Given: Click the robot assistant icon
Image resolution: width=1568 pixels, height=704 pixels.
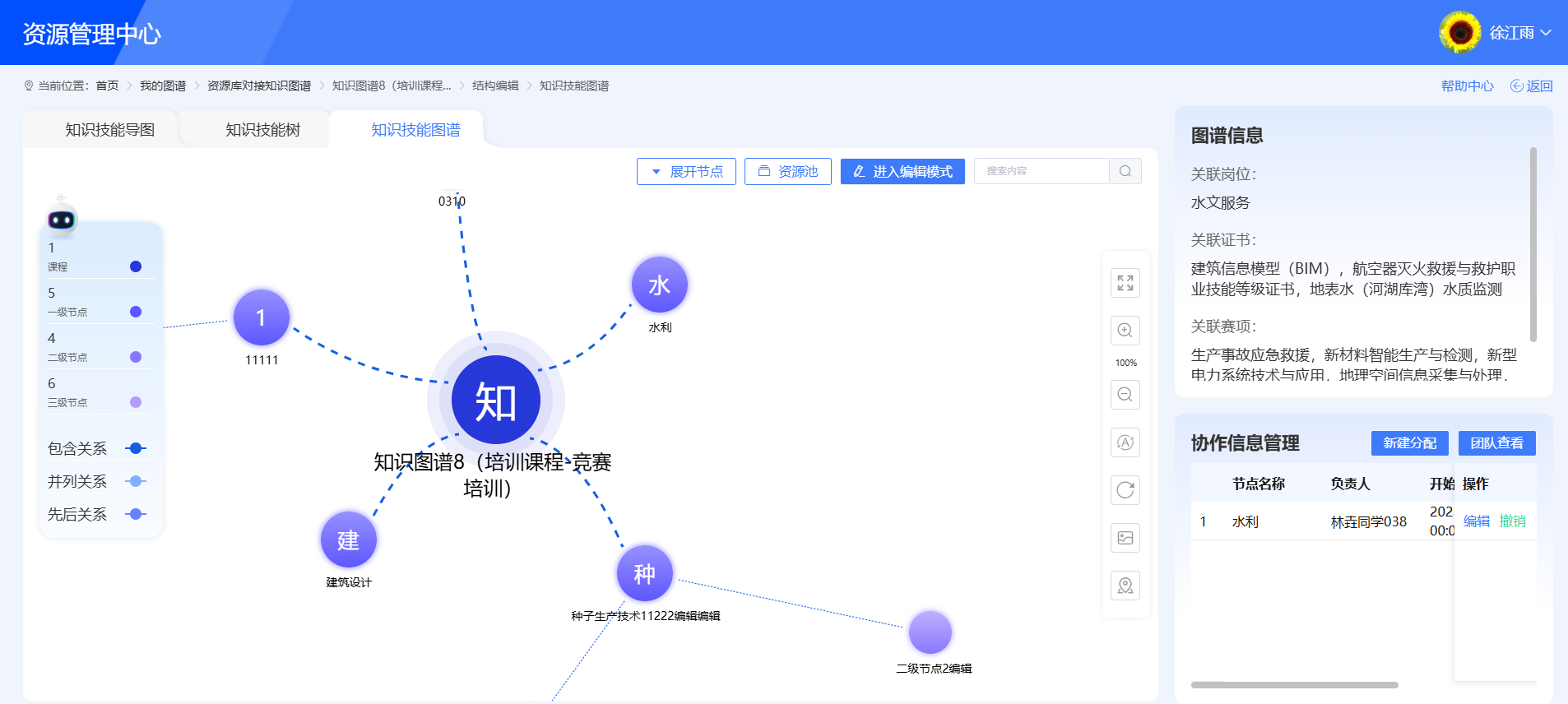Looking at the screenshot, I should (62, 219).
